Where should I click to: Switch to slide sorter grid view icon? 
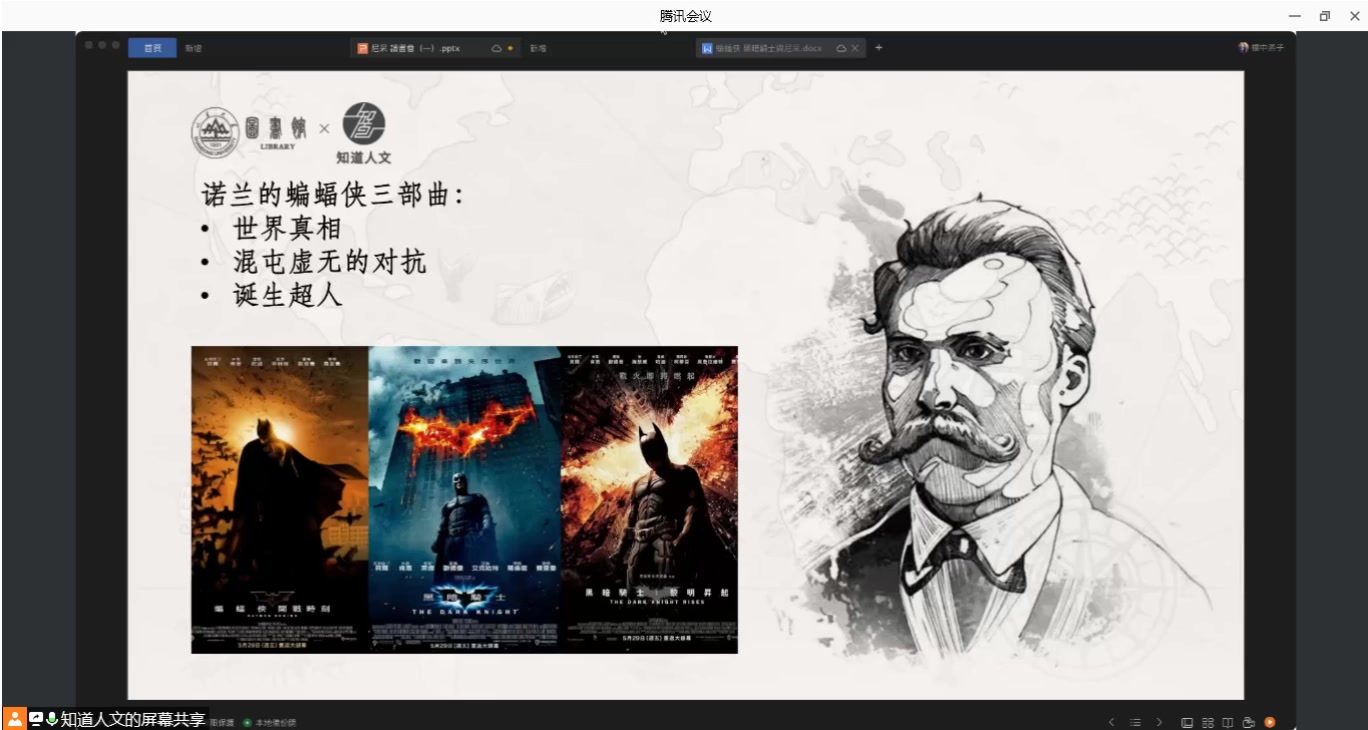coord(1208,722)
